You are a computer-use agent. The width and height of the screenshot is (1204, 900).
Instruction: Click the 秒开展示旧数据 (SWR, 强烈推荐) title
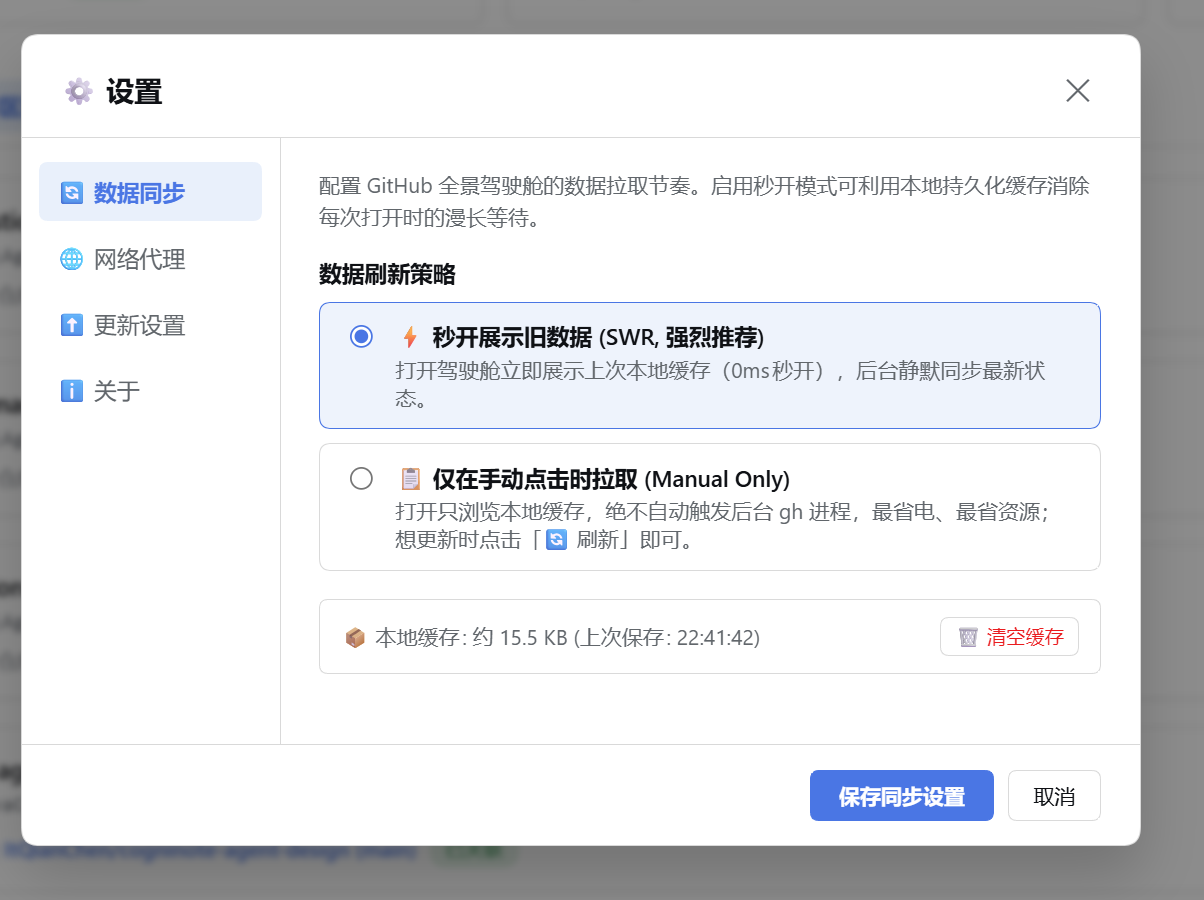tap(598, 337)
